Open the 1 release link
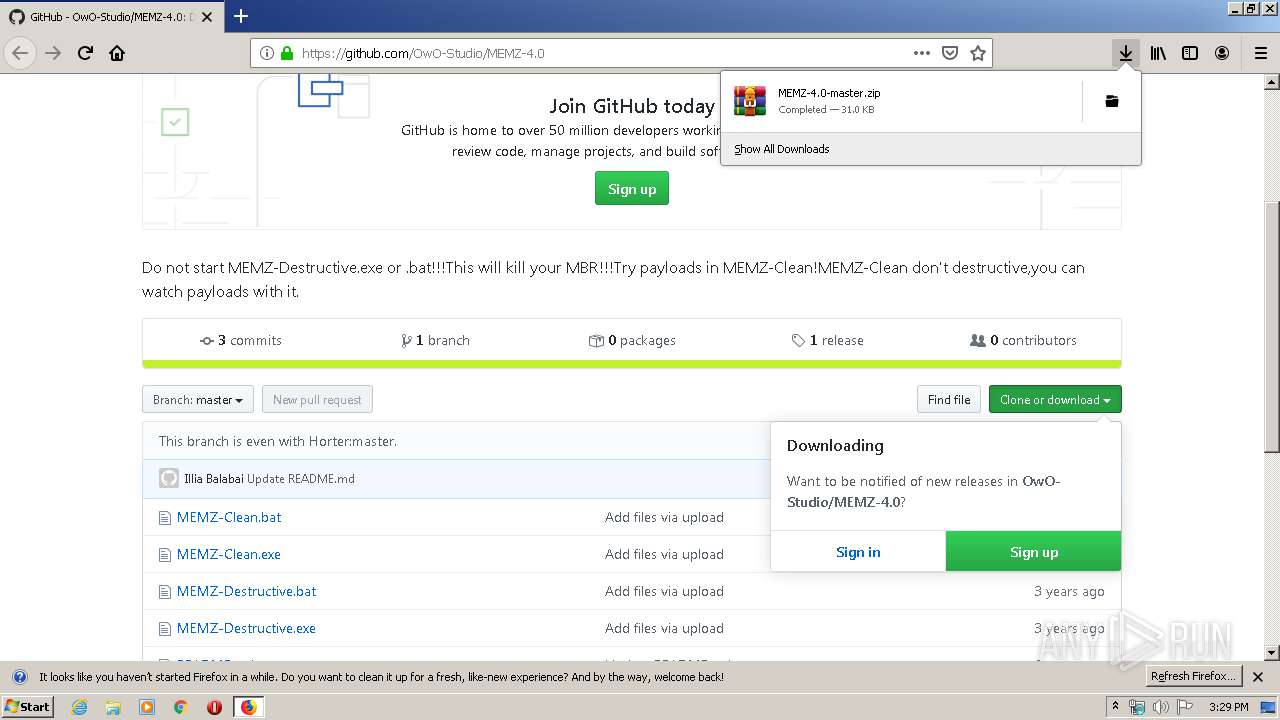This screenshot has width=1280, height=720. point(827,340)
